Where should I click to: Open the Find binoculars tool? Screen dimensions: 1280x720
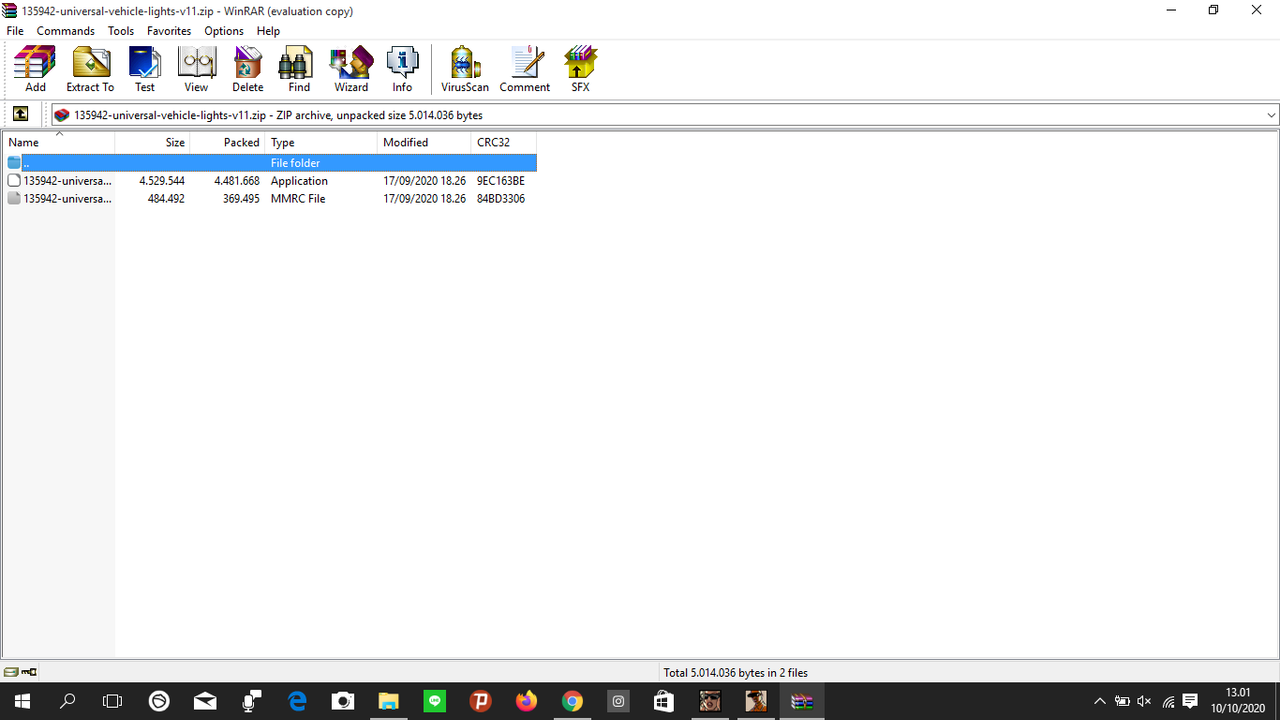click(x=299, y=69)
